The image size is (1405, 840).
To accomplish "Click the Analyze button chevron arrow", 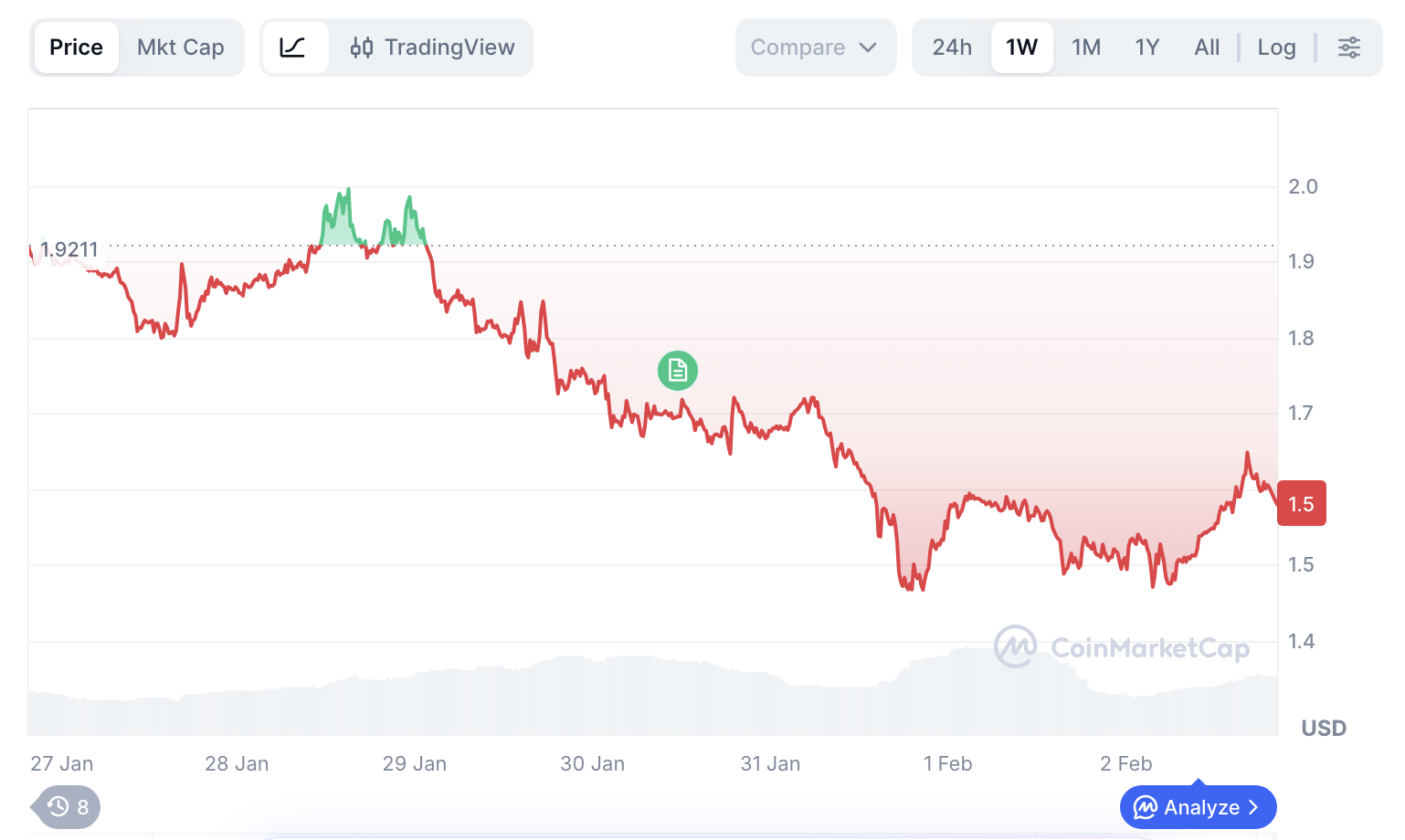I will coord(1254,808).
